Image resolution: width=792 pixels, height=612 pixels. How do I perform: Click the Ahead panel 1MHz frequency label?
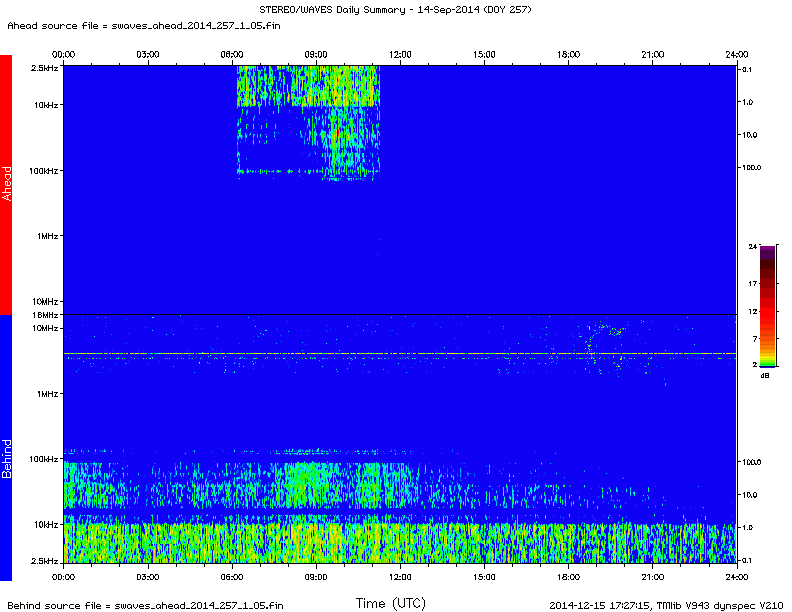tap(47, 236)
